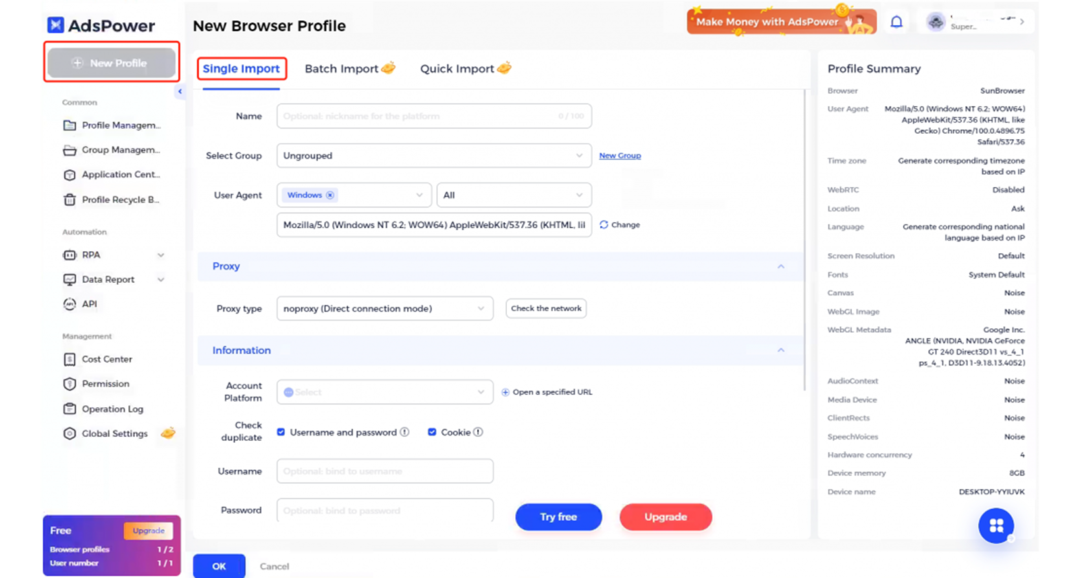Click the Try free button
1080x578 pixels.
(559, 517)
